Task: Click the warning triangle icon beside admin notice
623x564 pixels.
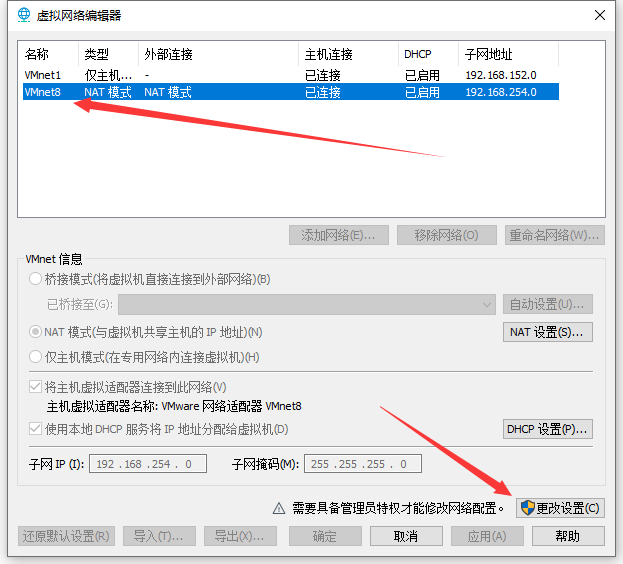Action: [x=279, y=508]
